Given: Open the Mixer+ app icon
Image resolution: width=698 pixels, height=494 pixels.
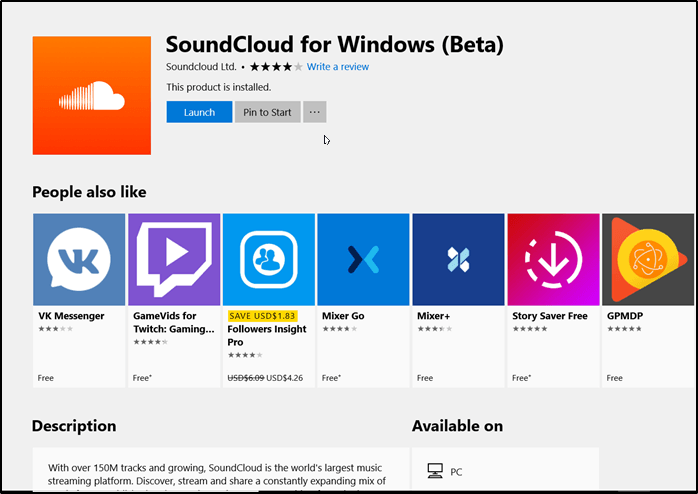Looking at the screenshot, I should [x=459, y=259].
